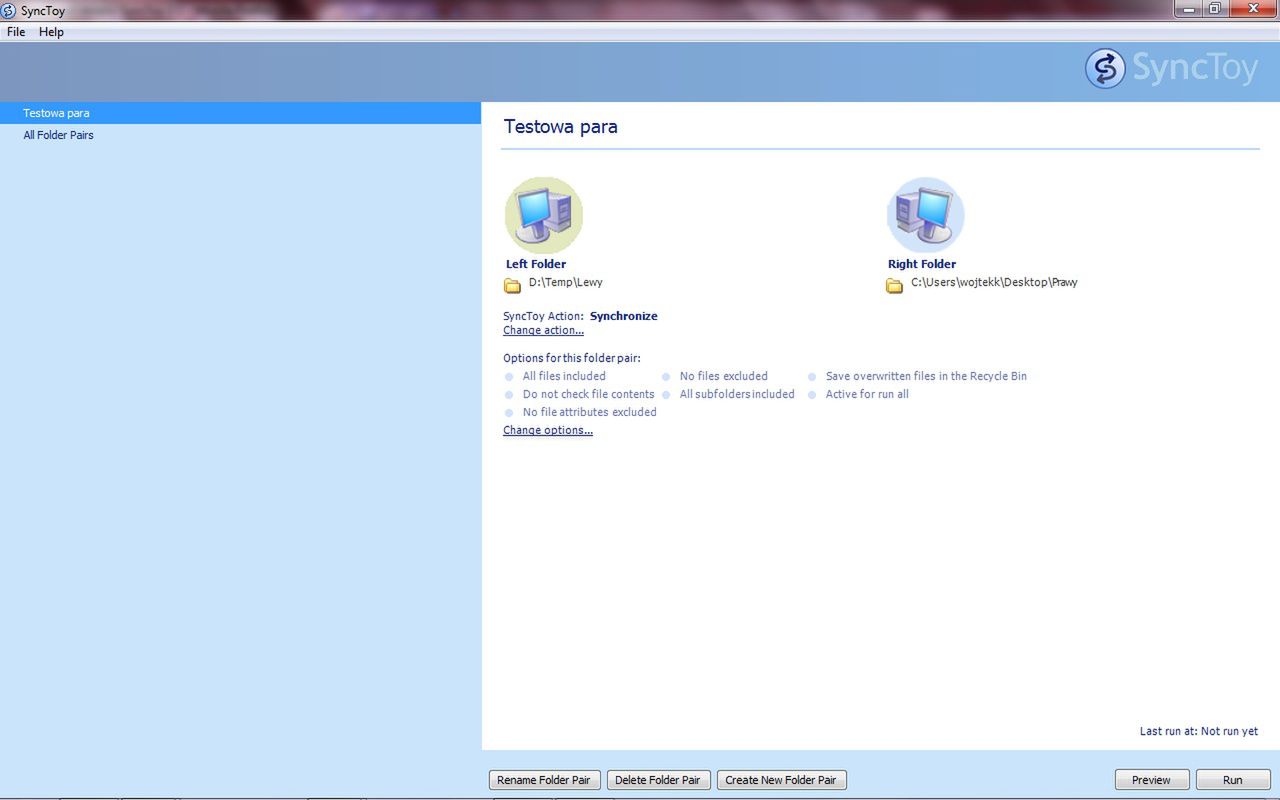Click the right folder path ending in Prawy
Viewport: 1280px width, 800px height.
994,282
